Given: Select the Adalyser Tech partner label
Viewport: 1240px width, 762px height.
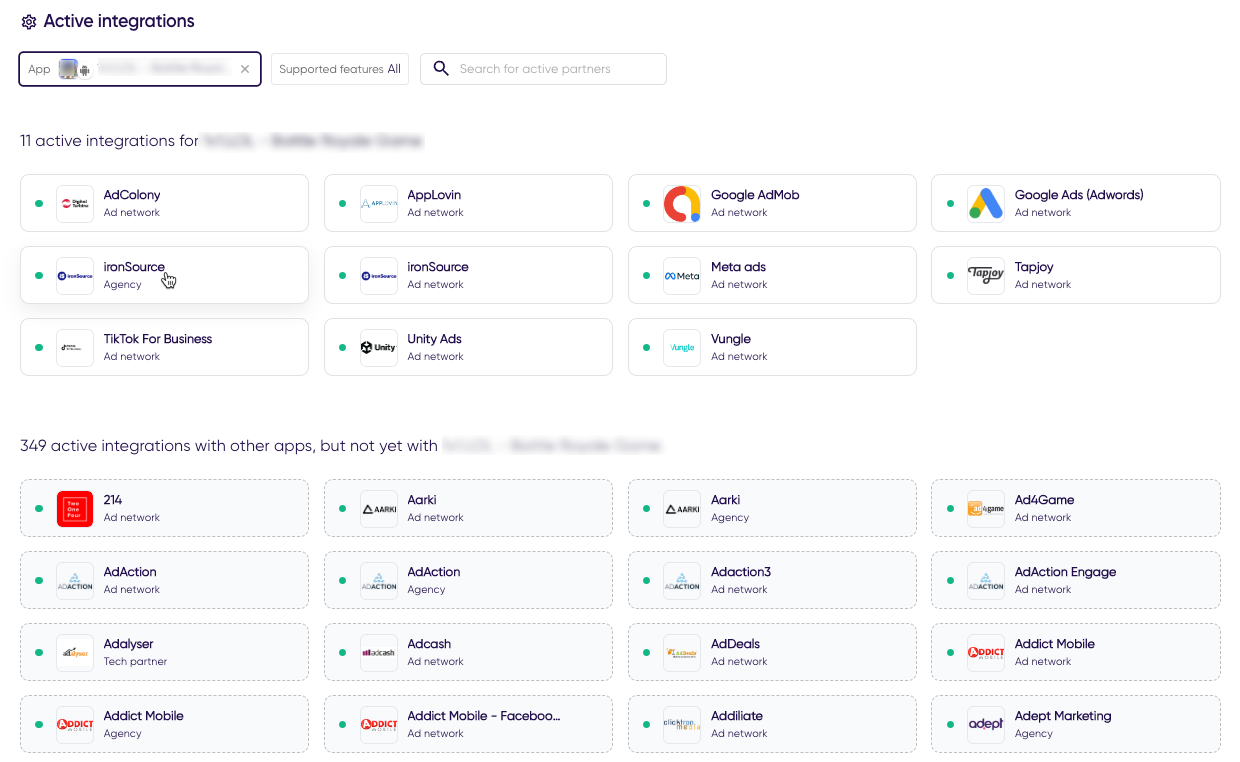Looking at the screenshot, I should (x=136, y=661).
